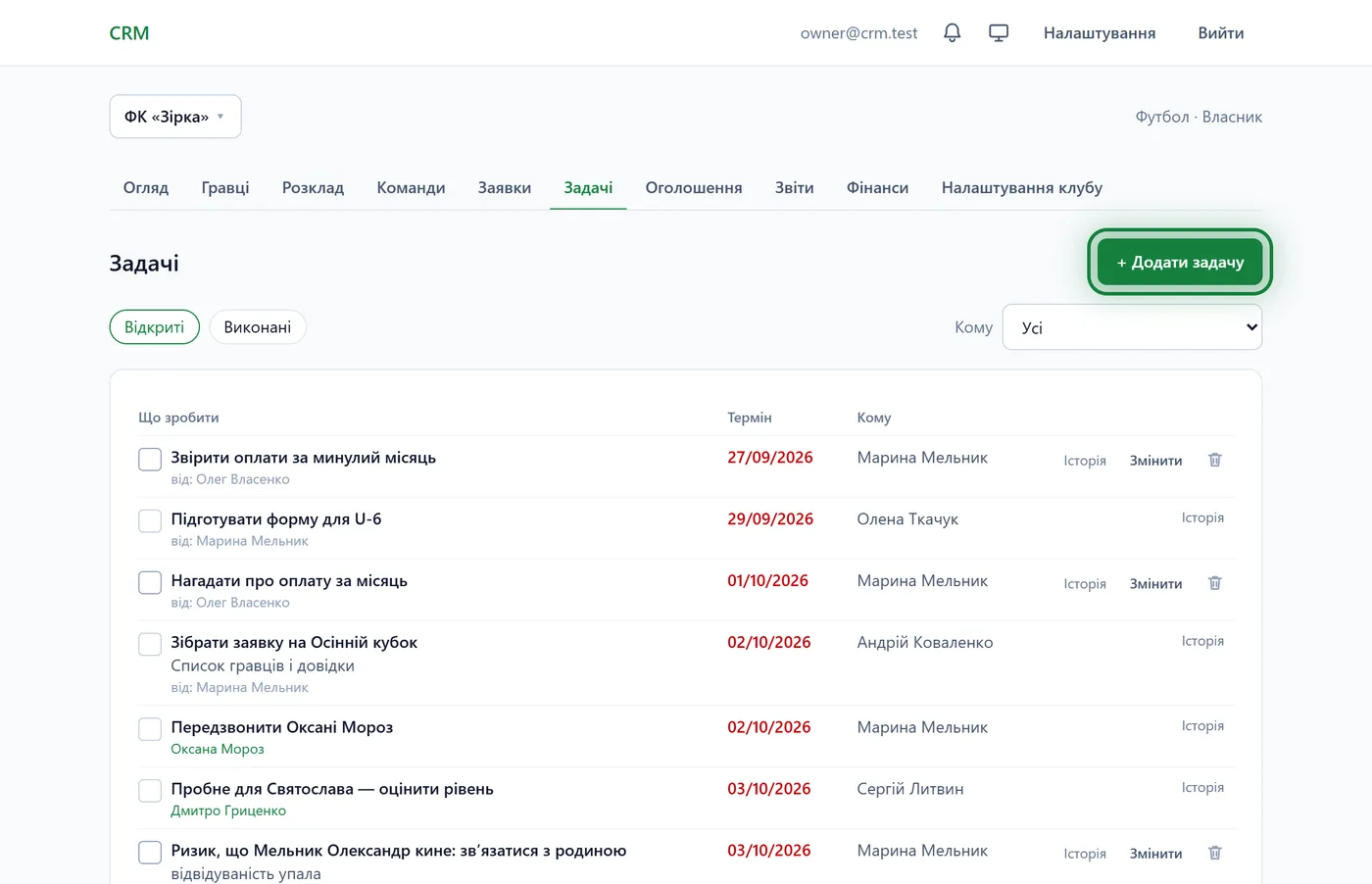Toggle checkbox for 'Зібрати заявку на Осінній кубок'
Screen dimensions: 1372x884
point(150,644)
